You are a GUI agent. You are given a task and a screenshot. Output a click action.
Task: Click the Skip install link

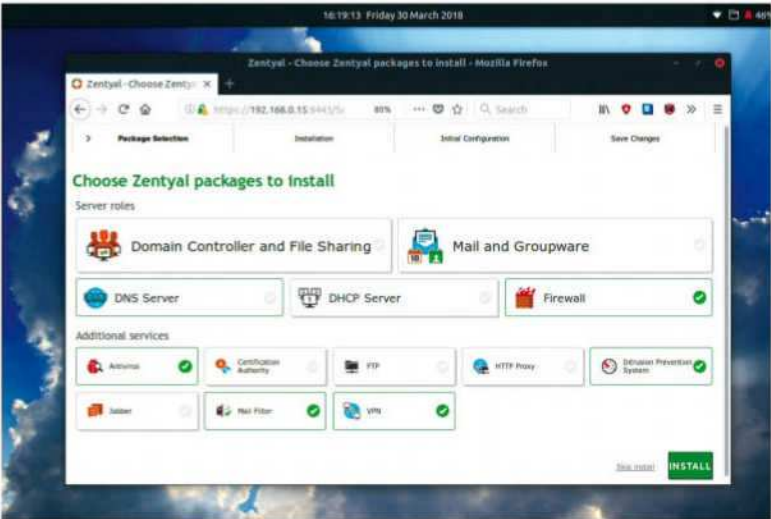pyautogui.click(x=635, y=467)
